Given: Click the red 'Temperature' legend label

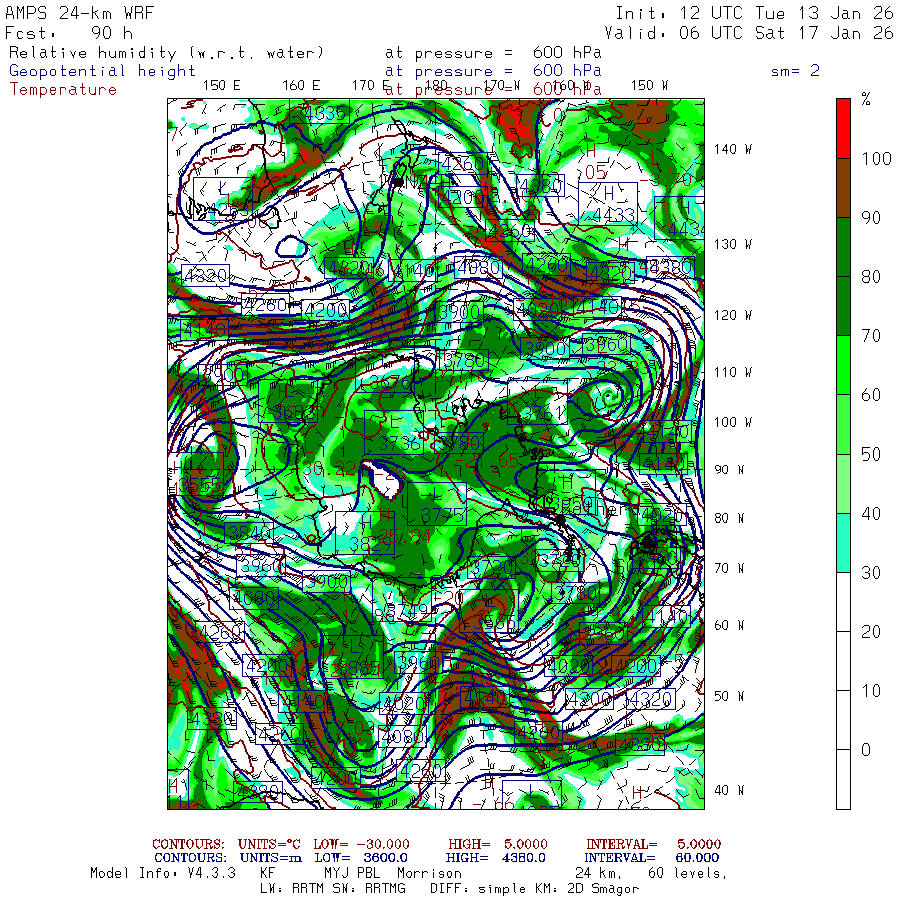Looking at the screenshot, I should point(63,89).
